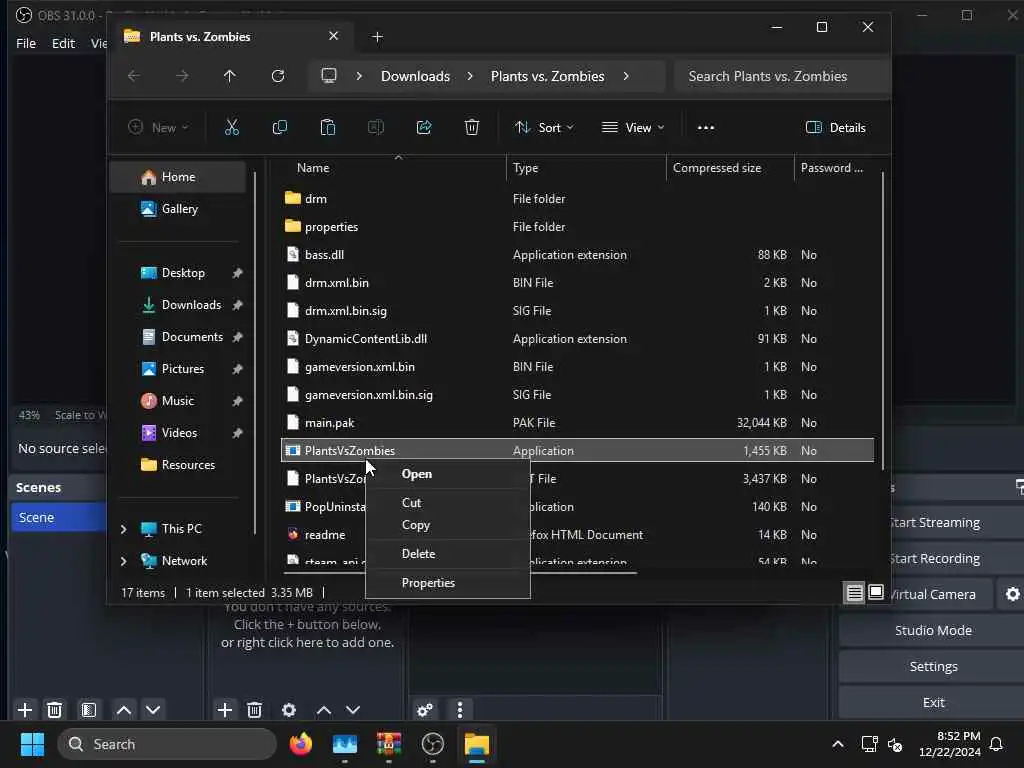The width and height of the screenshot is (1024, 768).
Task: Open Virtual Camera settings gear in OBS
Action: point(1012,594)
